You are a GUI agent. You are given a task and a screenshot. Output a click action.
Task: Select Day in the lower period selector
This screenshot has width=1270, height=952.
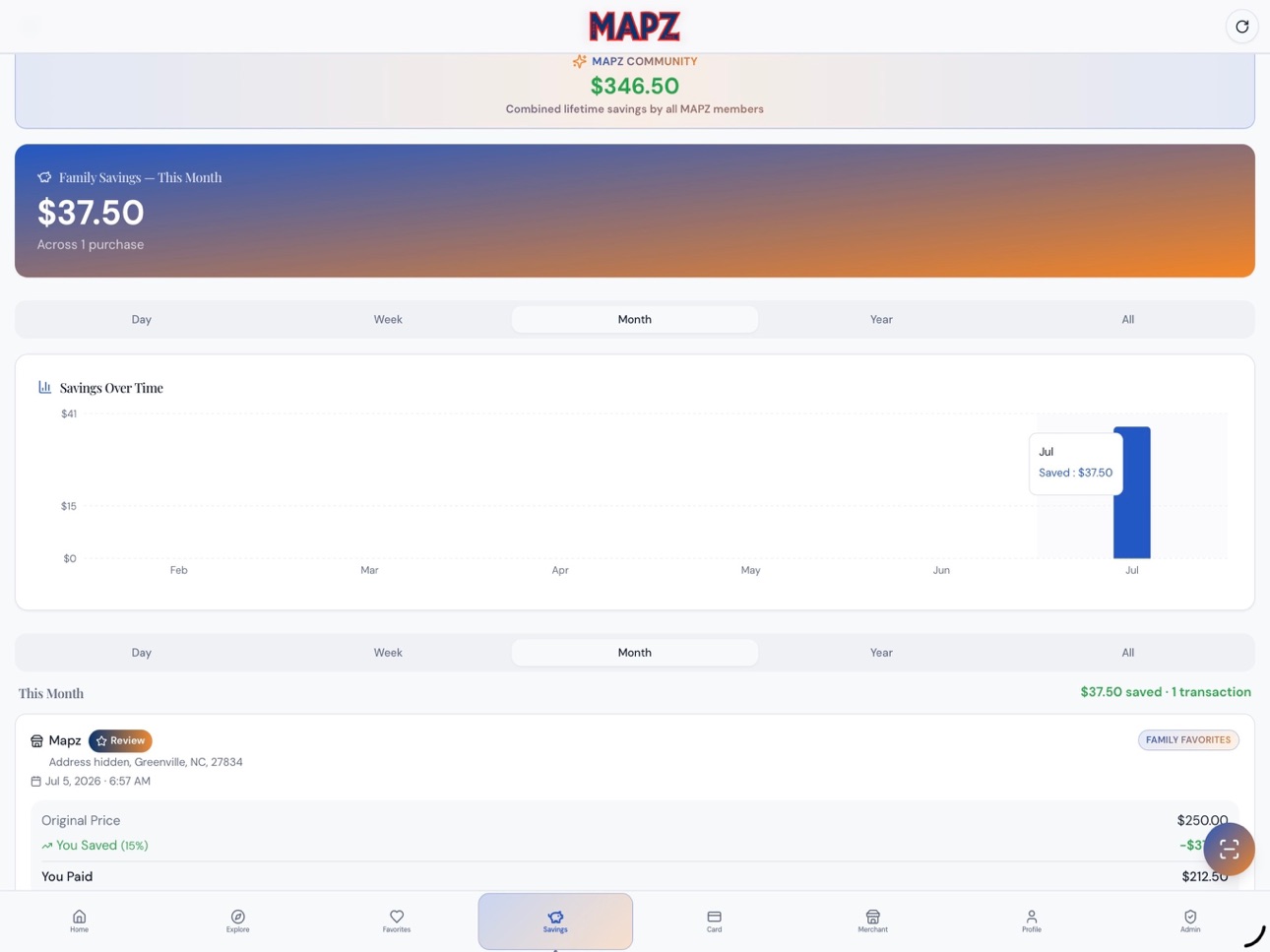click(142, 653)
